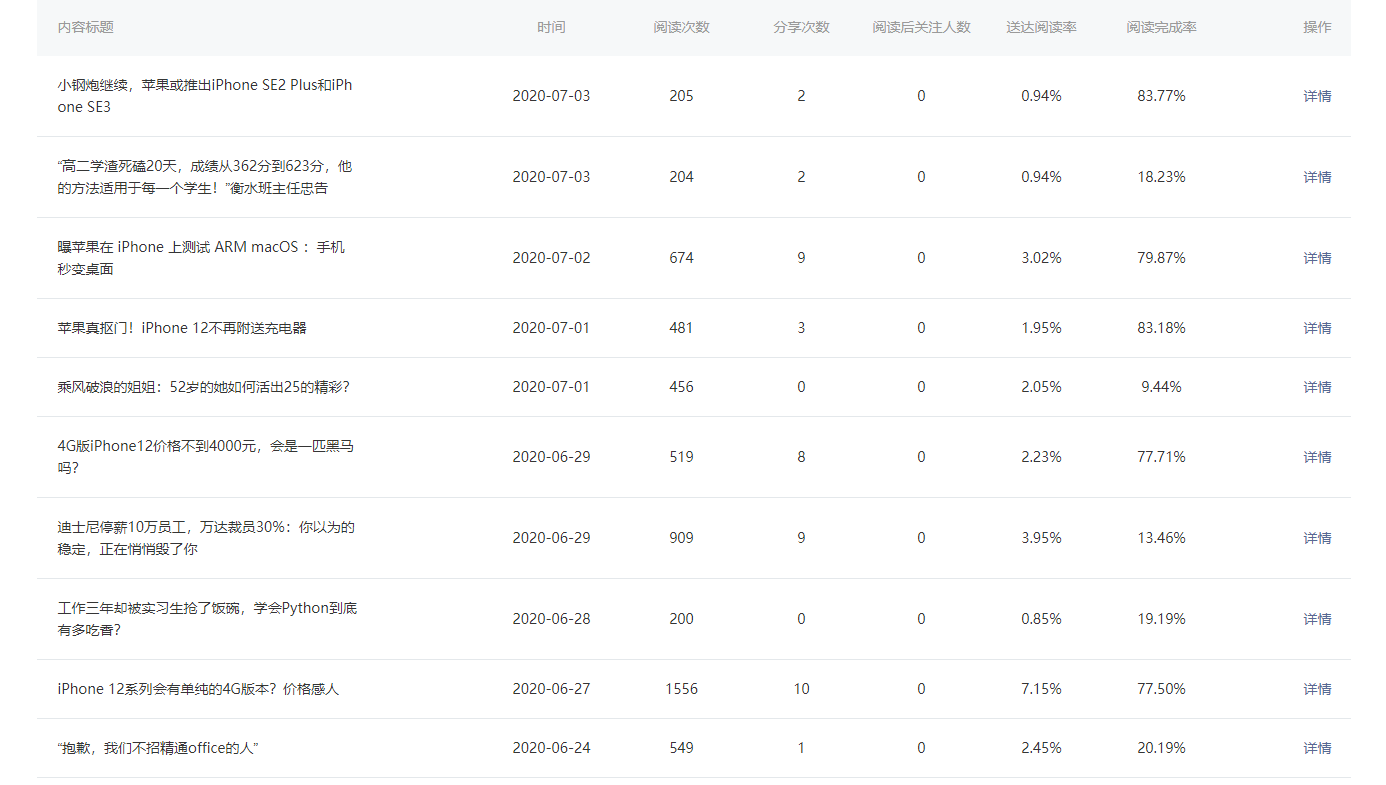Select title 工作三年却被实习生抢了饭碗

[207, 619]
